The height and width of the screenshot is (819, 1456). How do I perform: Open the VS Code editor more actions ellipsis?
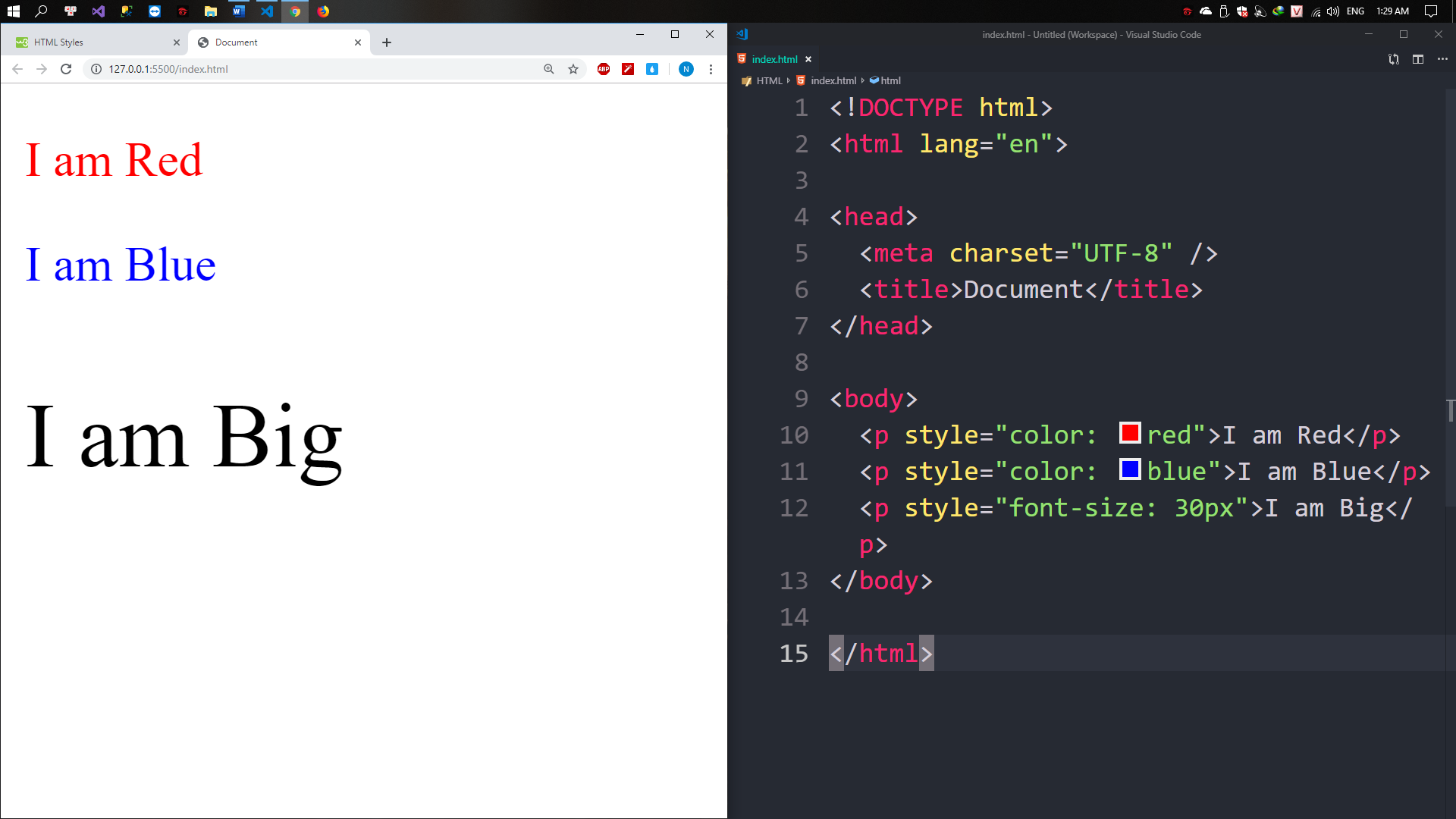(1442, 59)
